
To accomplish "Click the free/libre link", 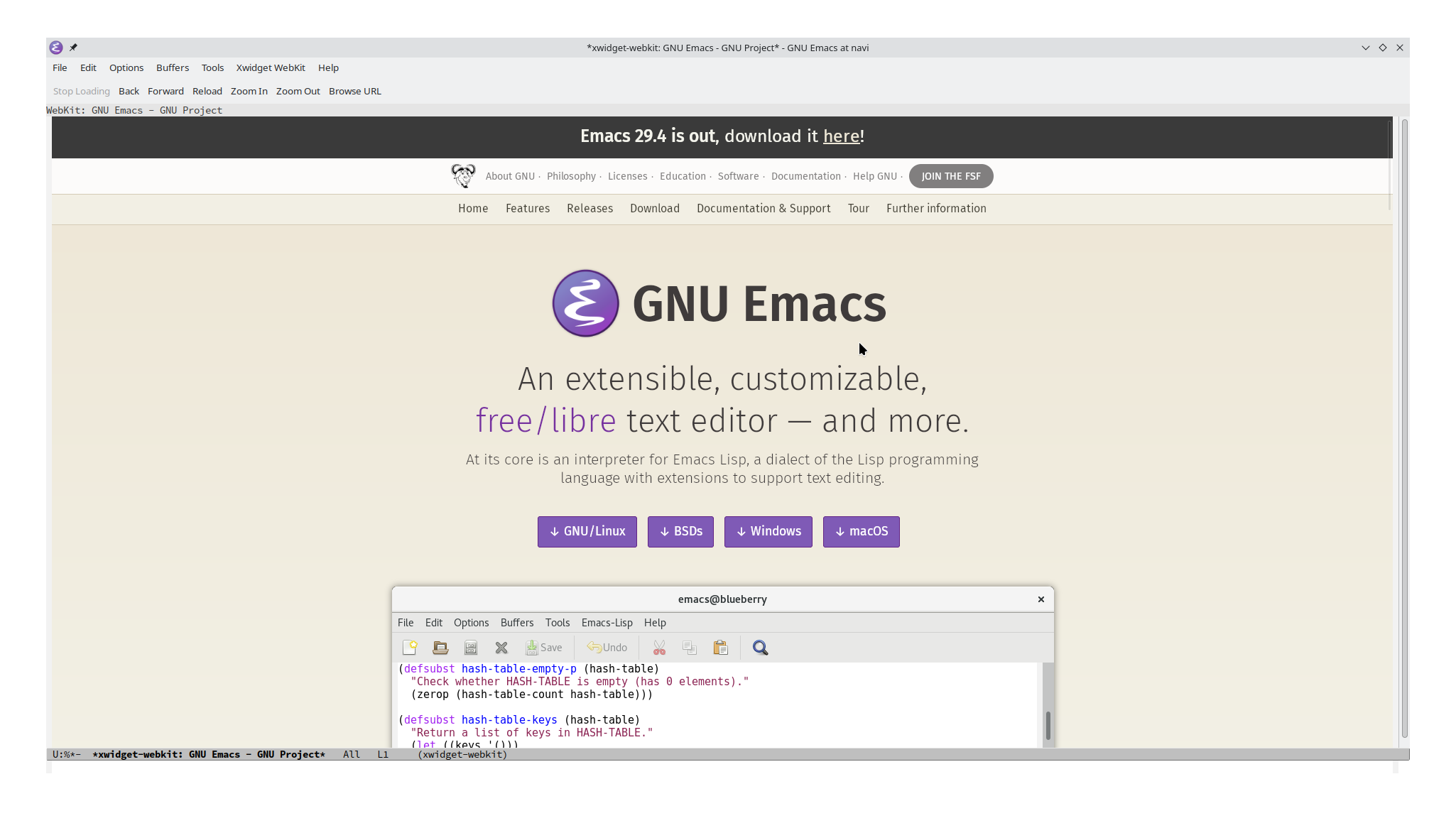I will [545, 420].
